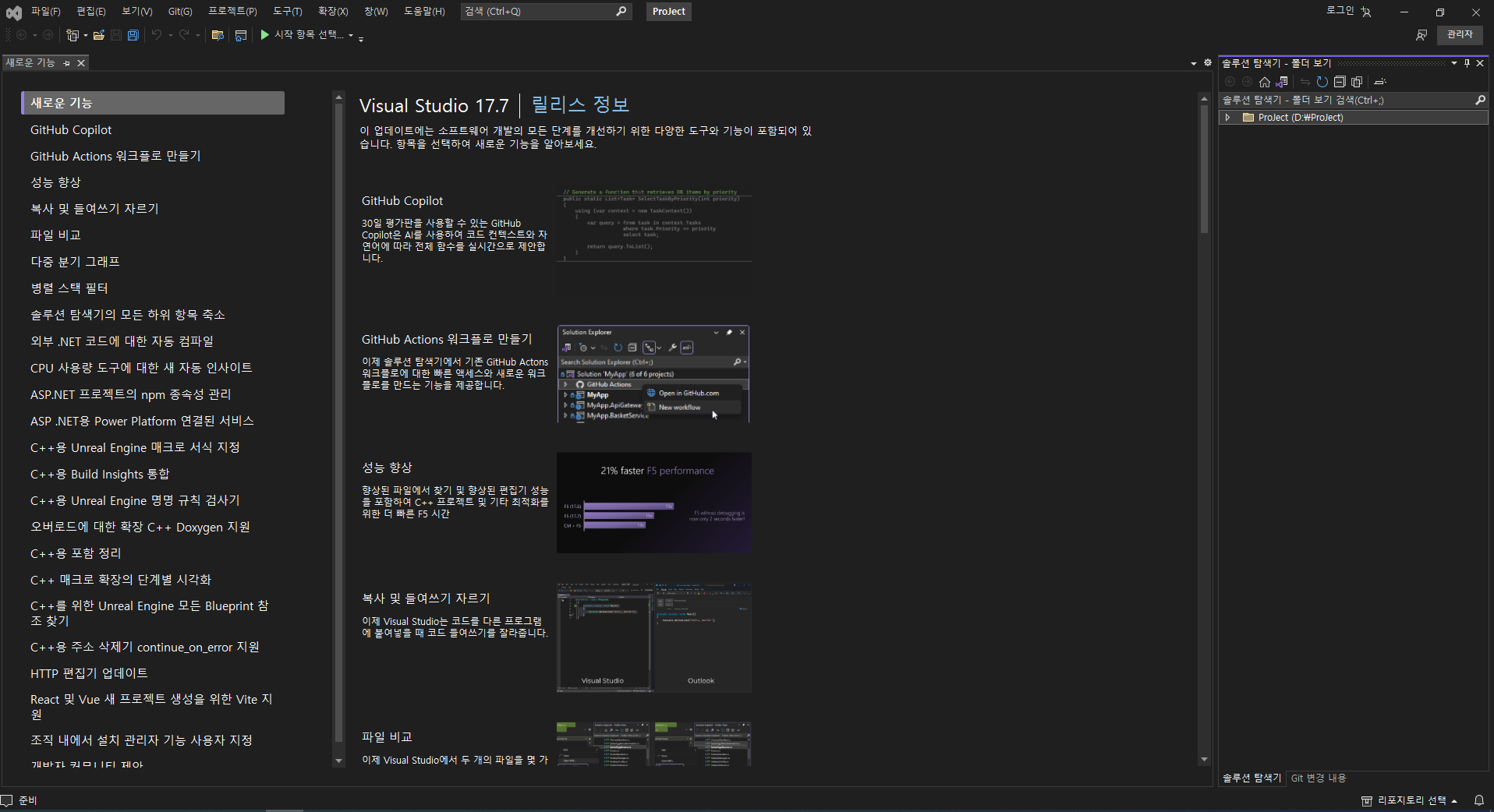
Task: Click the Switch Views icon in Solution Explorer
Action: pos(1282,82)
